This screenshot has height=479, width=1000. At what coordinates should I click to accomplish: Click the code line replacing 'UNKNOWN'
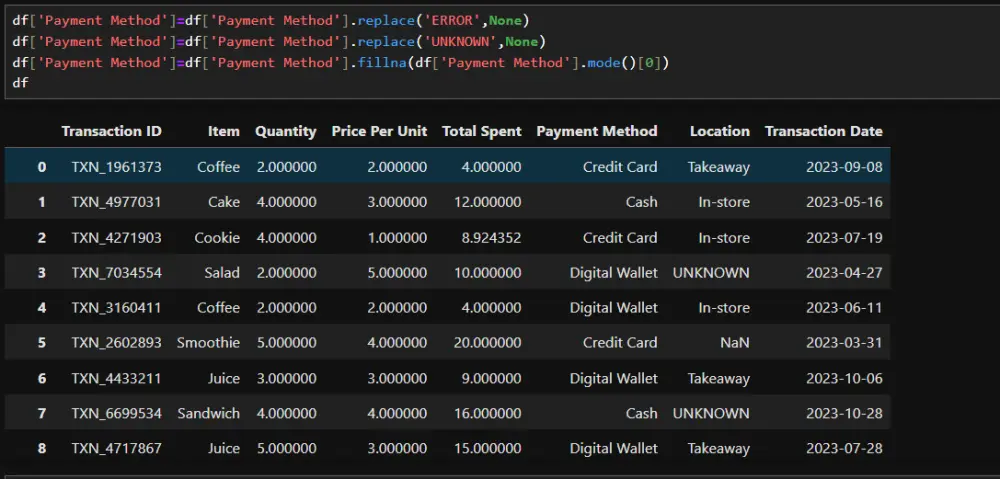coord(279,41)
